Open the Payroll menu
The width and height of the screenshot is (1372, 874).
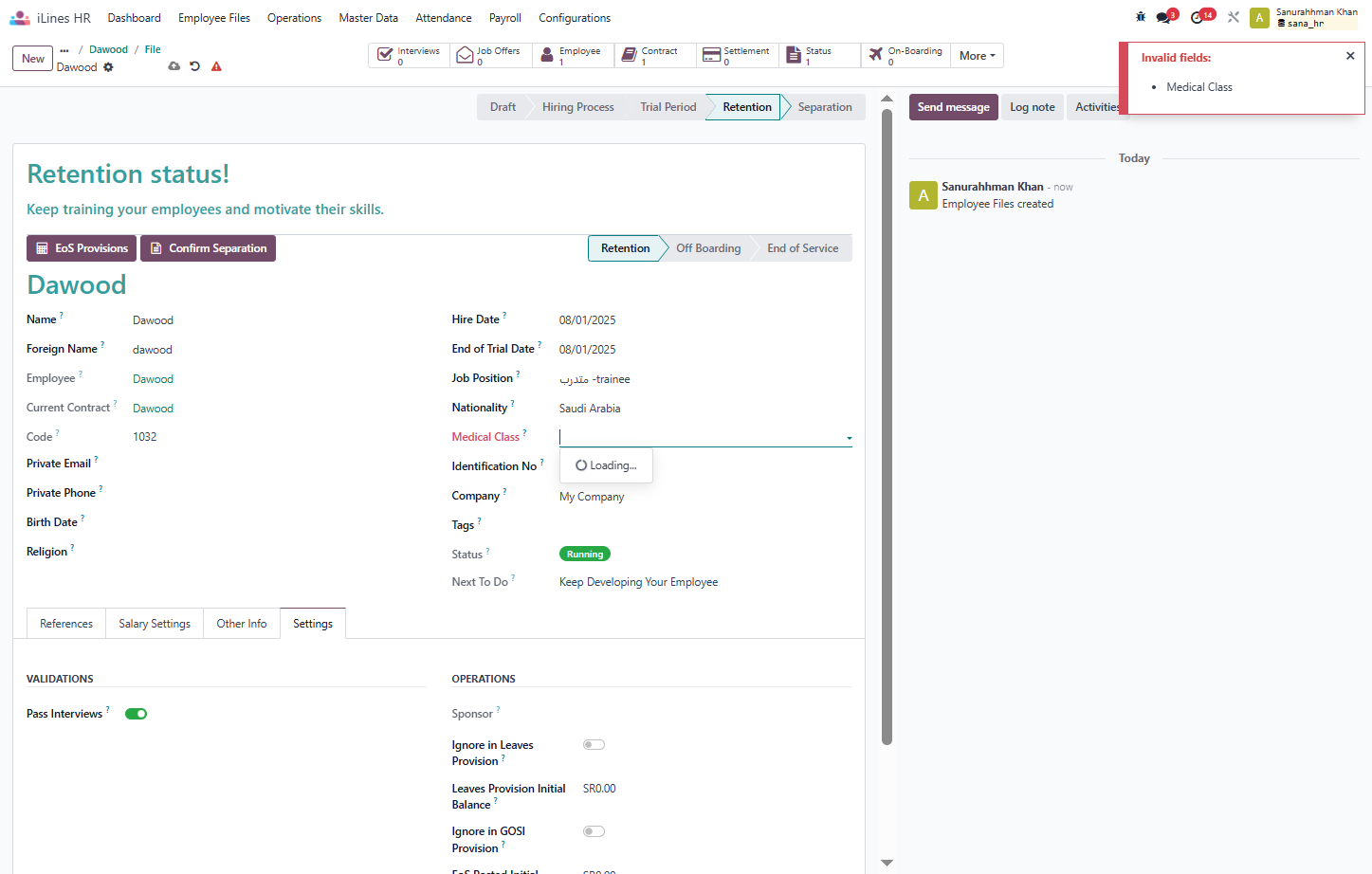coord(505,18)
